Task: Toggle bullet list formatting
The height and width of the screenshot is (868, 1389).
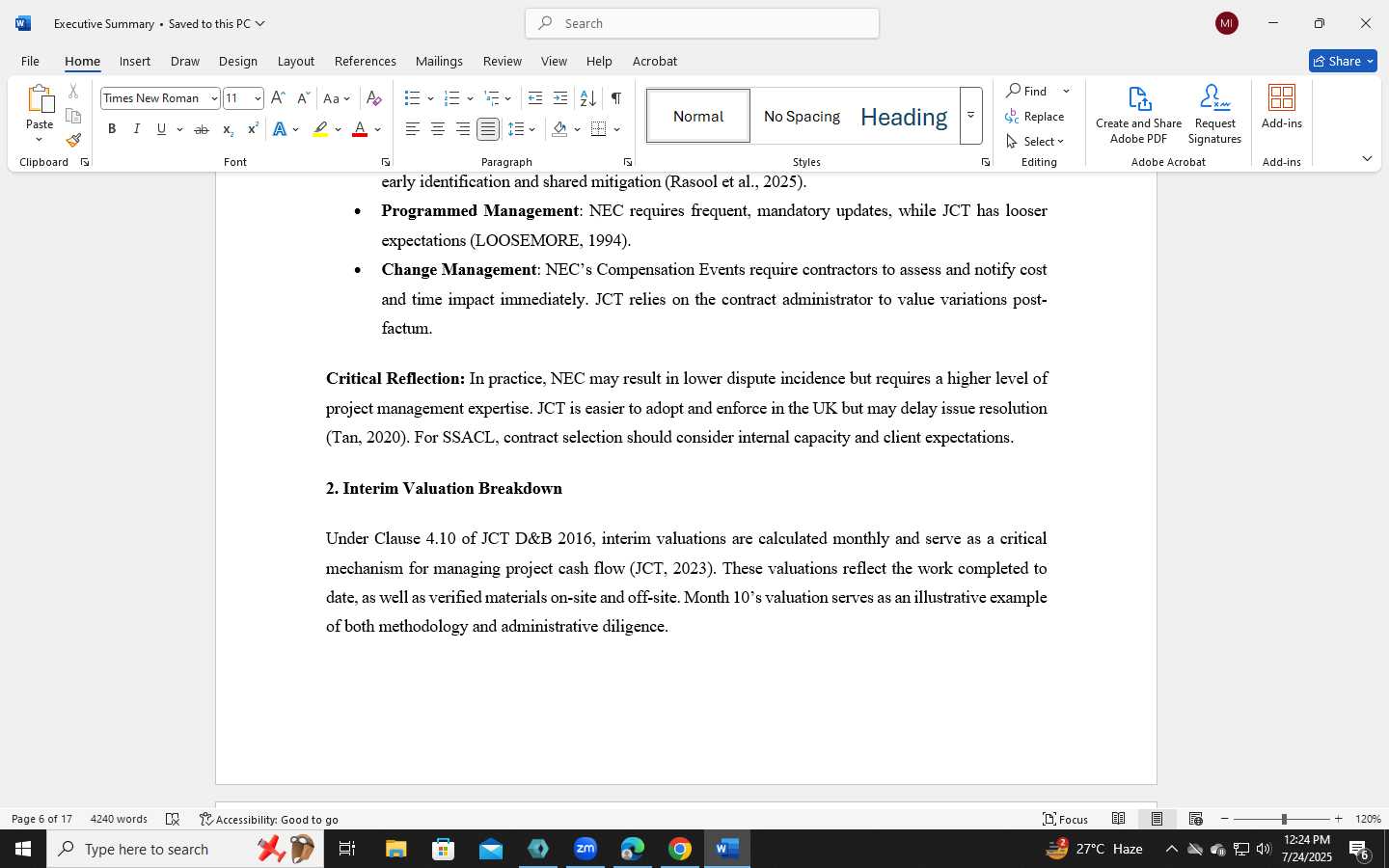Action: 412,98
